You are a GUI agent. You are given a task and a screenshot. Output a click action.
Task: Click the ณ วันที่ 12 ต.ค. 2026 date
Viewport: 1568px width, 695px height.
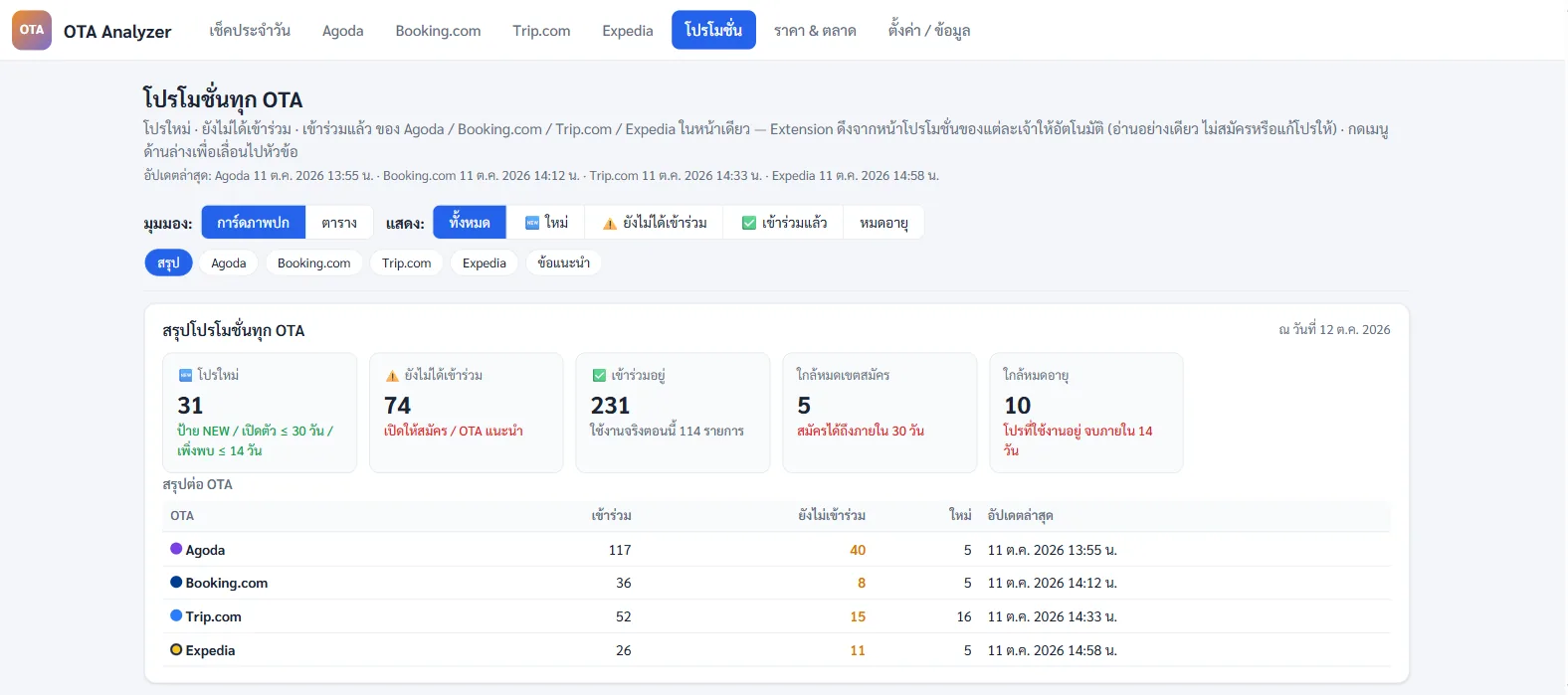coord(1334,329)
